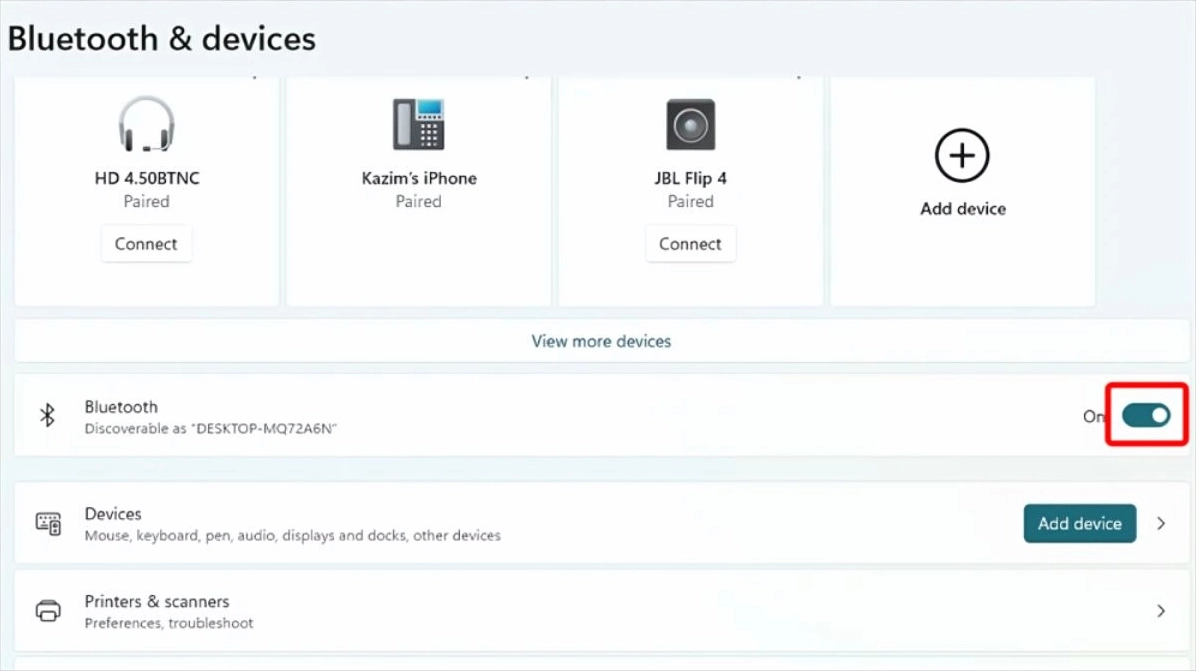
Task: Open the Devices settings row label
Action: [x=113, y=513]
